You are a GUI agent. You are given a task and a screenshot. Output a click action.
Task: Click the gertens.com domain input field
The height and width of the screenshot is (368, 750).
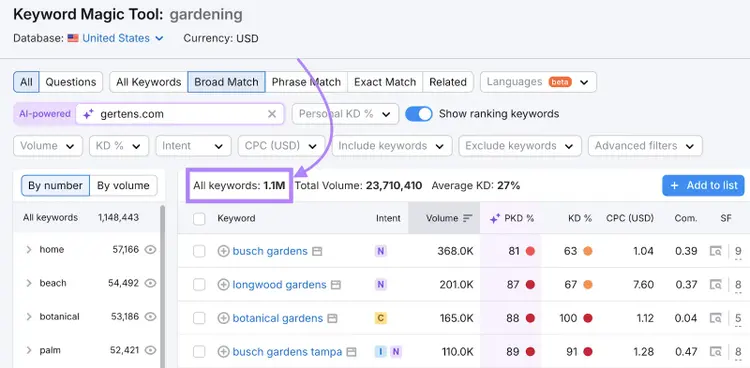point(180,114)
